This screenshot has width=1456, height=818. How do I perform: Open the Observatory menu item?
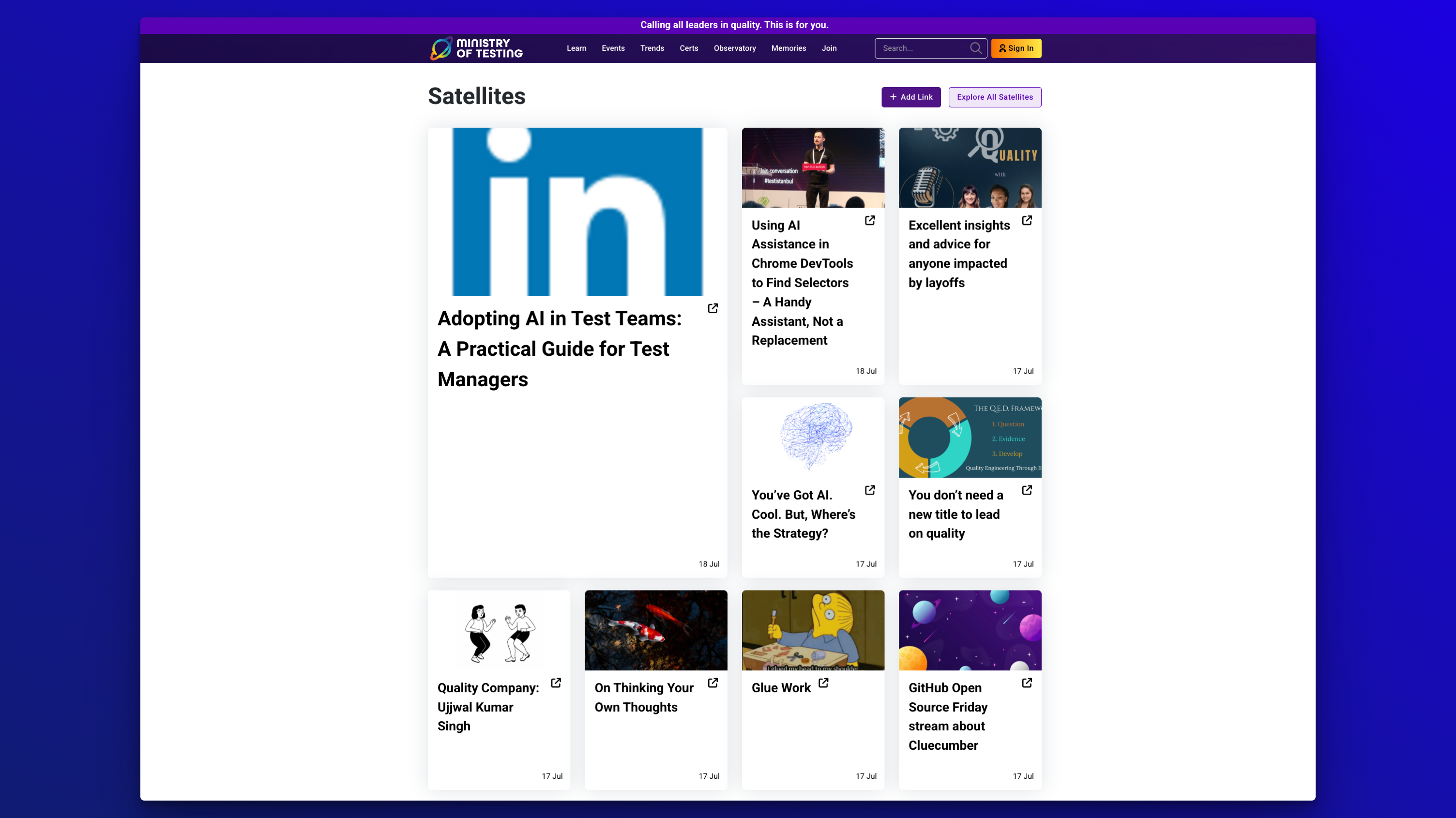(x=735, y=48)
